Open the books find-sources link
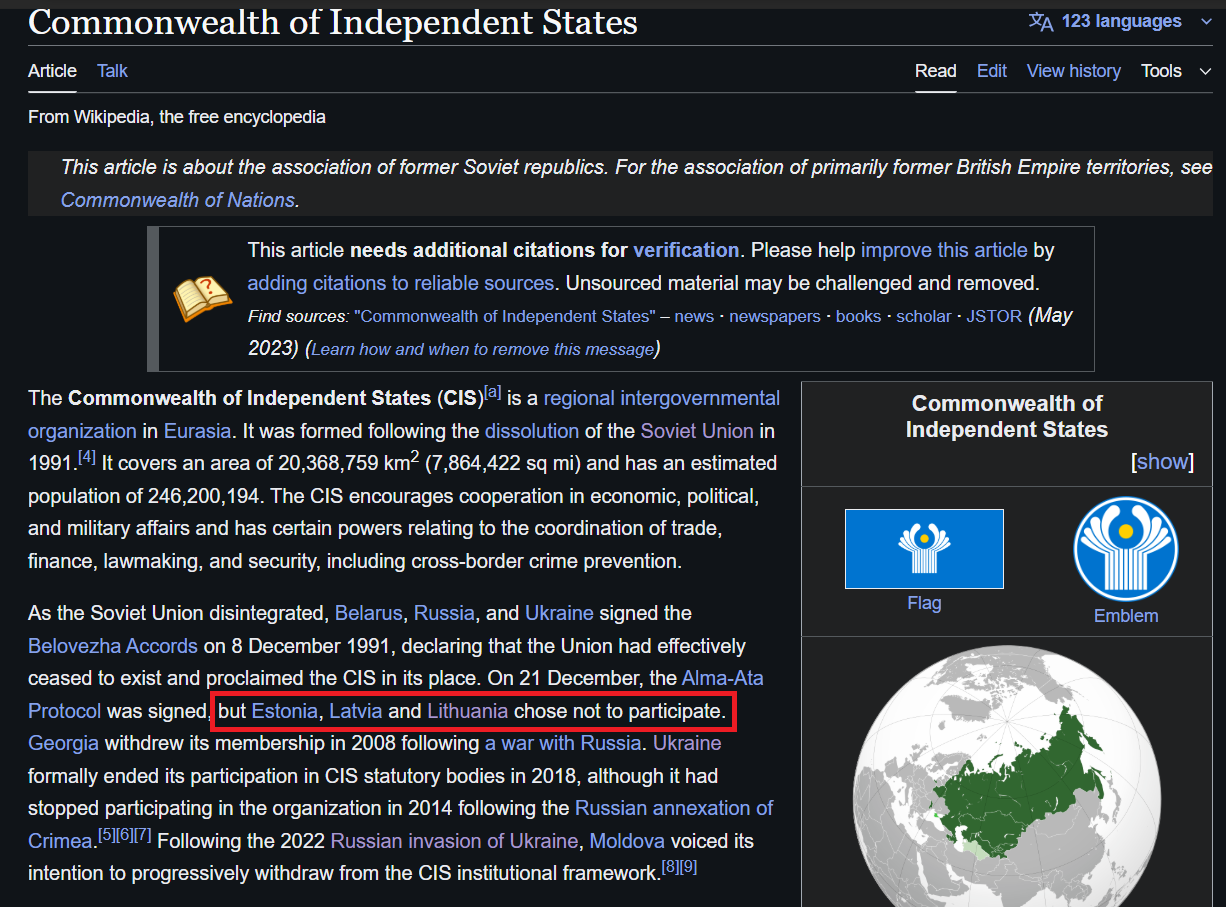Screen dimensions: 1226x907 click(x=858, y=316)
